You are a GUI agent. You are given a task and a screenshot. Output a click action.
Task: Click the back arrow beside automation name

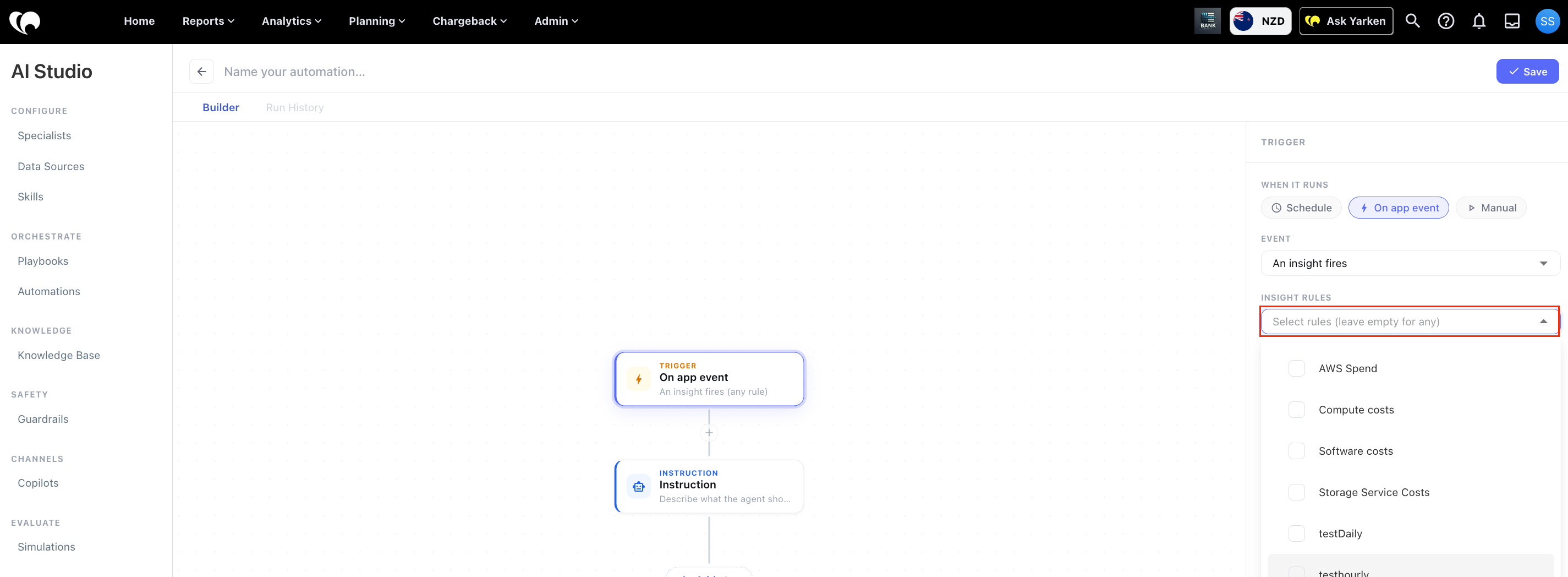point(201,71)
